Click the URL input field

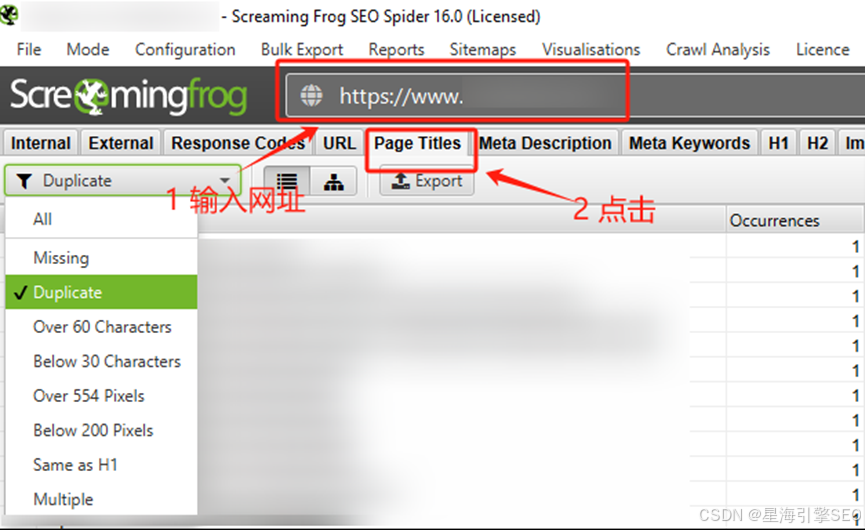pos(574,95)
